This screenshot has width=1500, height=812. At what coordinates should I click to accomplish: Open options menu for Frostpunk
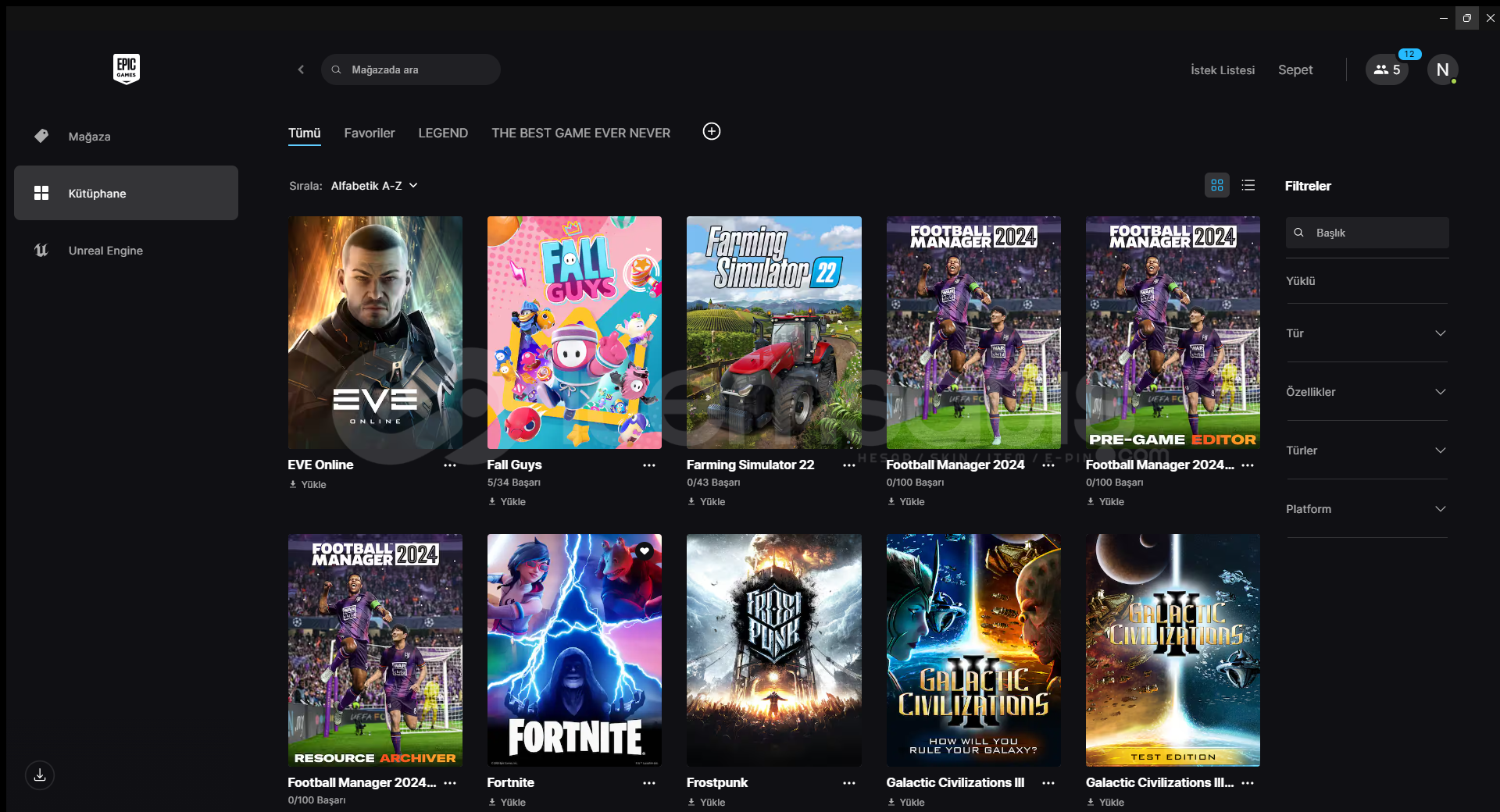click(849, 783)
